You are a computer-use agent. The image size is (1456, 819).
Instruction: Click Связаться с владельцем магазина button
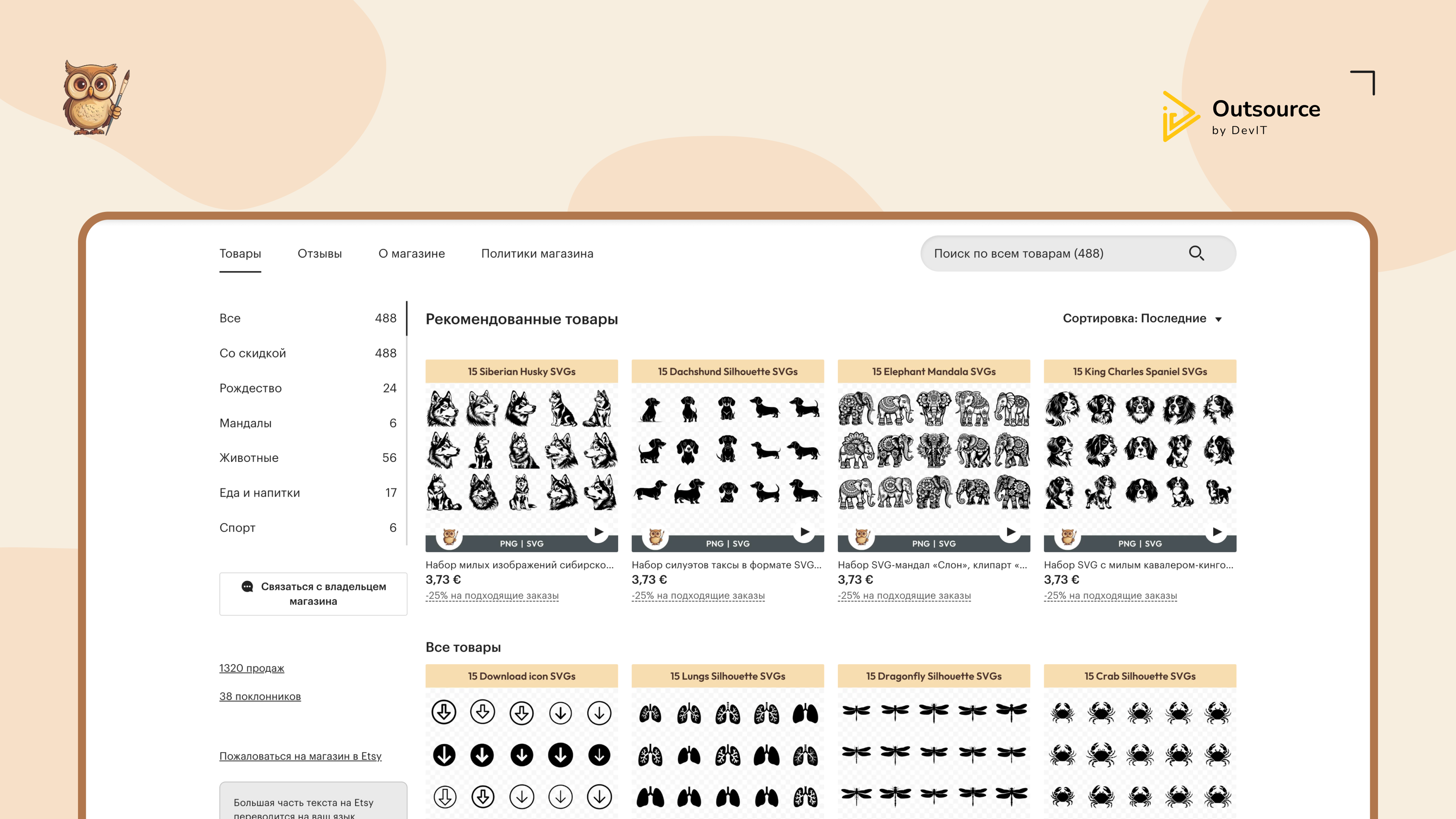pos(313,594)
